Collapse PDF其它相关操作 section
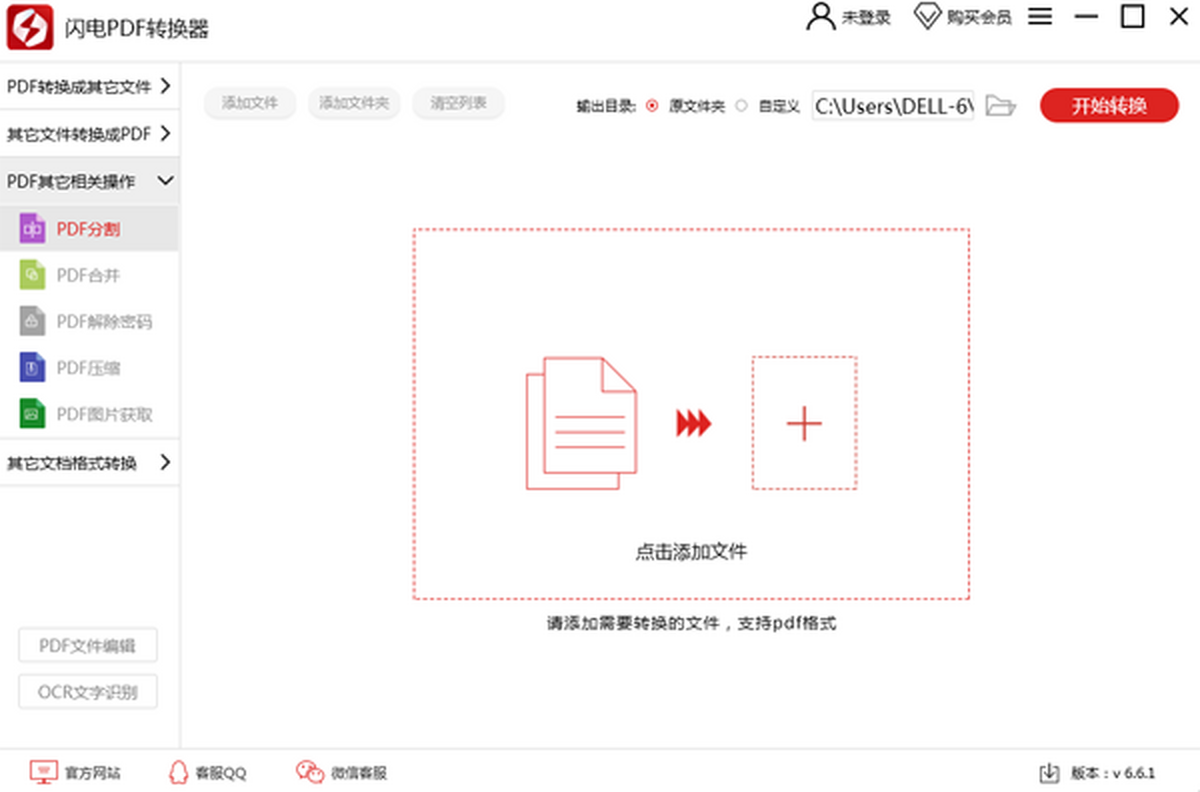 pos(89,181)
